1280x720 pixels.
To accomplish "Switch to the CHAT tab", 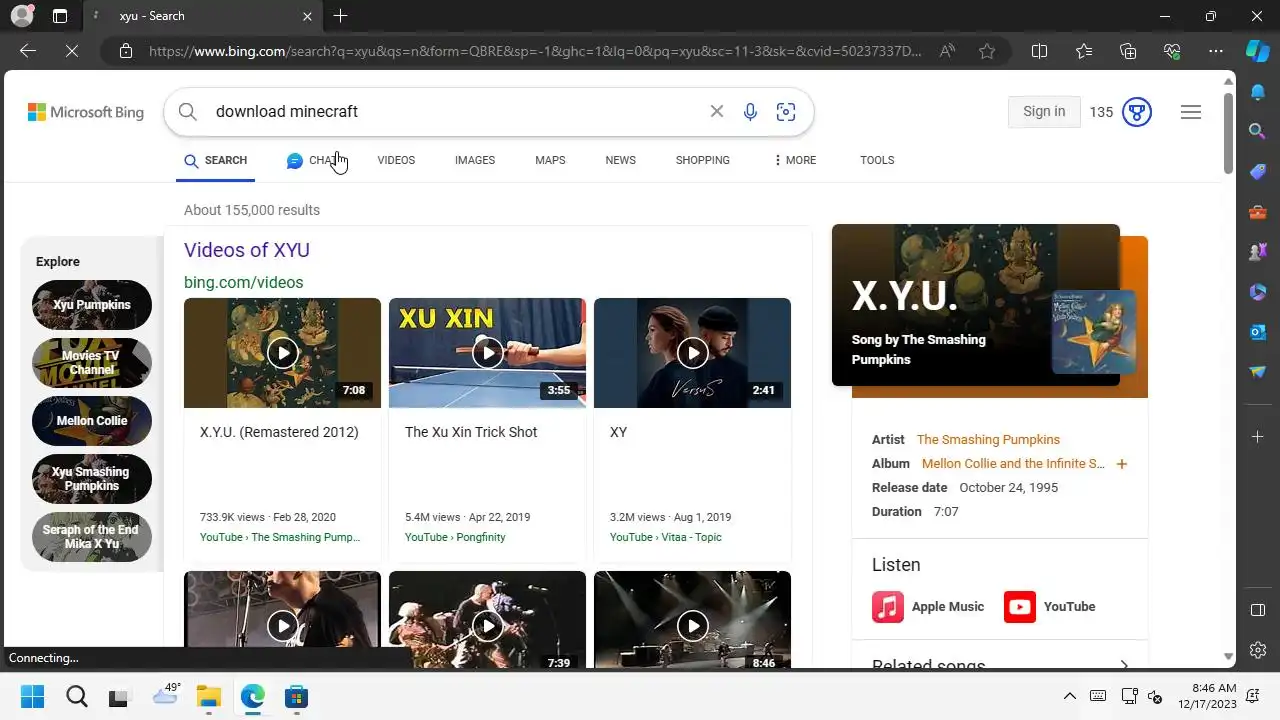I will click(314, 160).
